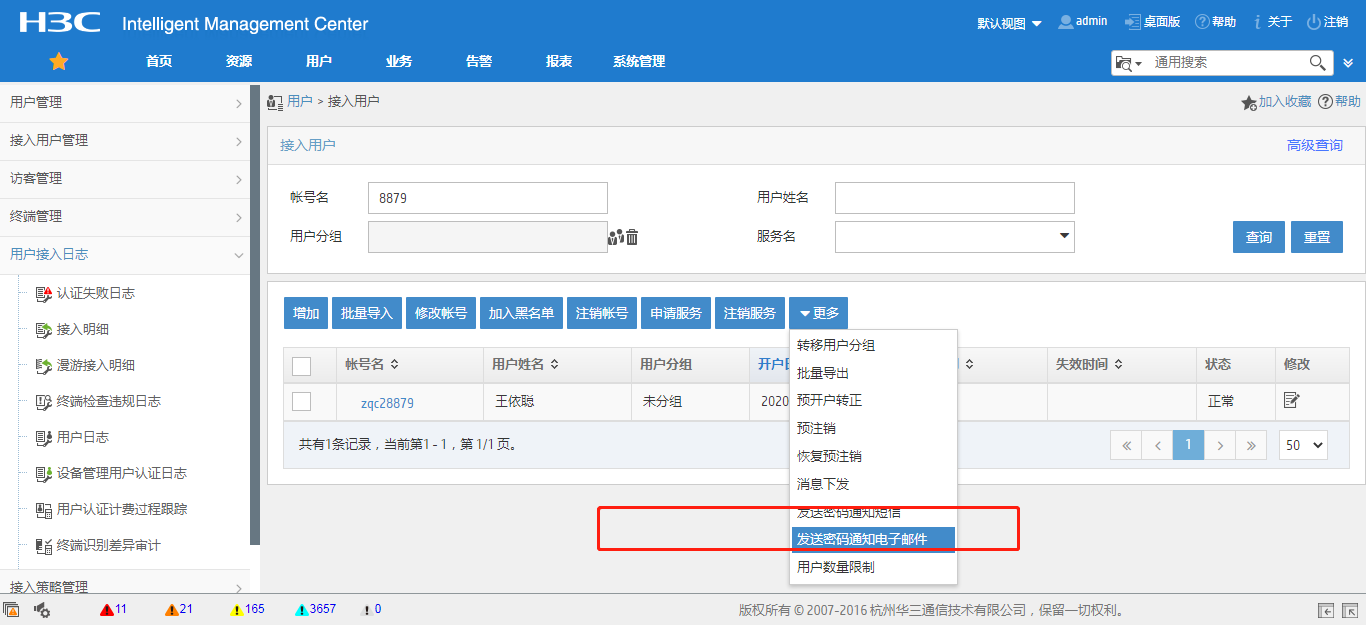Screen dimensions: 1366x625
Task: Click the favorites star icon in navigation bar
Action: tap(59, 62)
